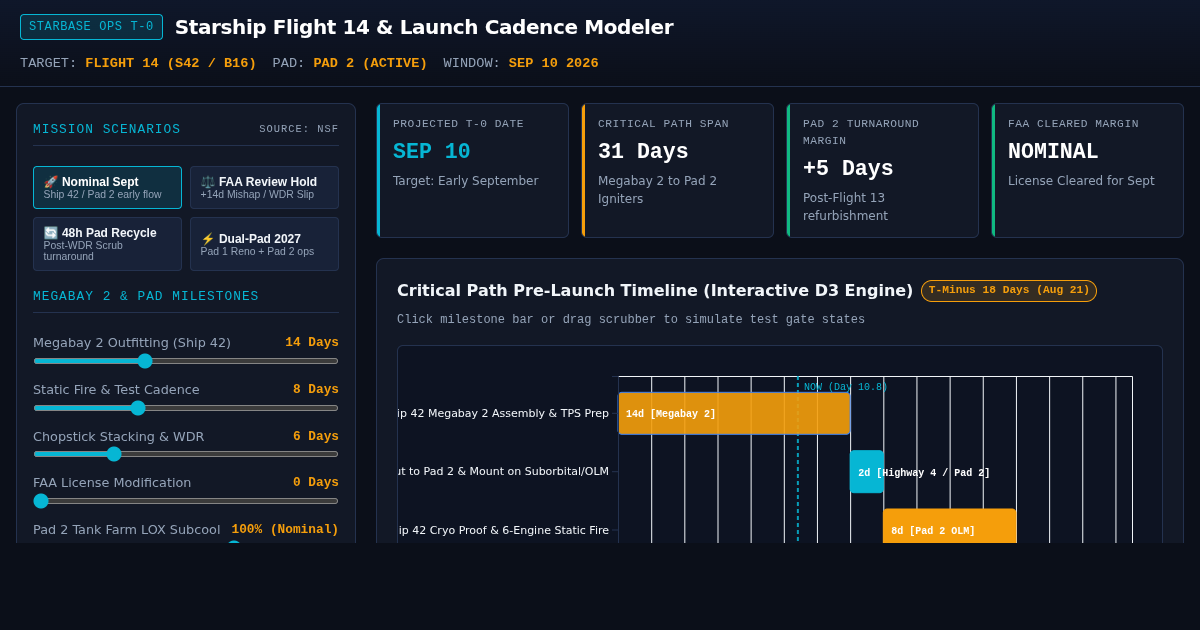This screenshot has width=1200, height=630.
Task: Click the 6 Days stacking value
Action: (x=316, y=436)
